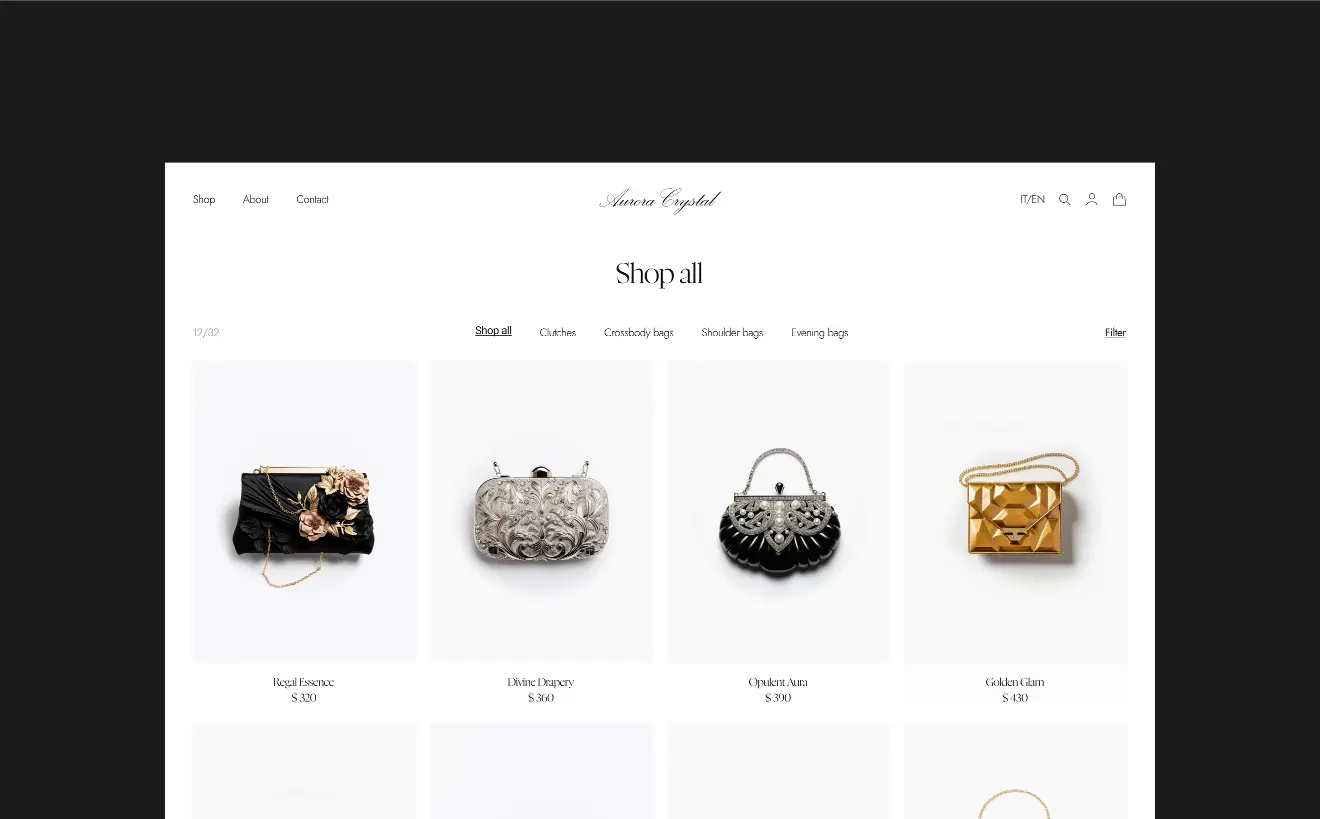1320x819 pixels.
Task: Go to the About page
Action: [256, 199]
